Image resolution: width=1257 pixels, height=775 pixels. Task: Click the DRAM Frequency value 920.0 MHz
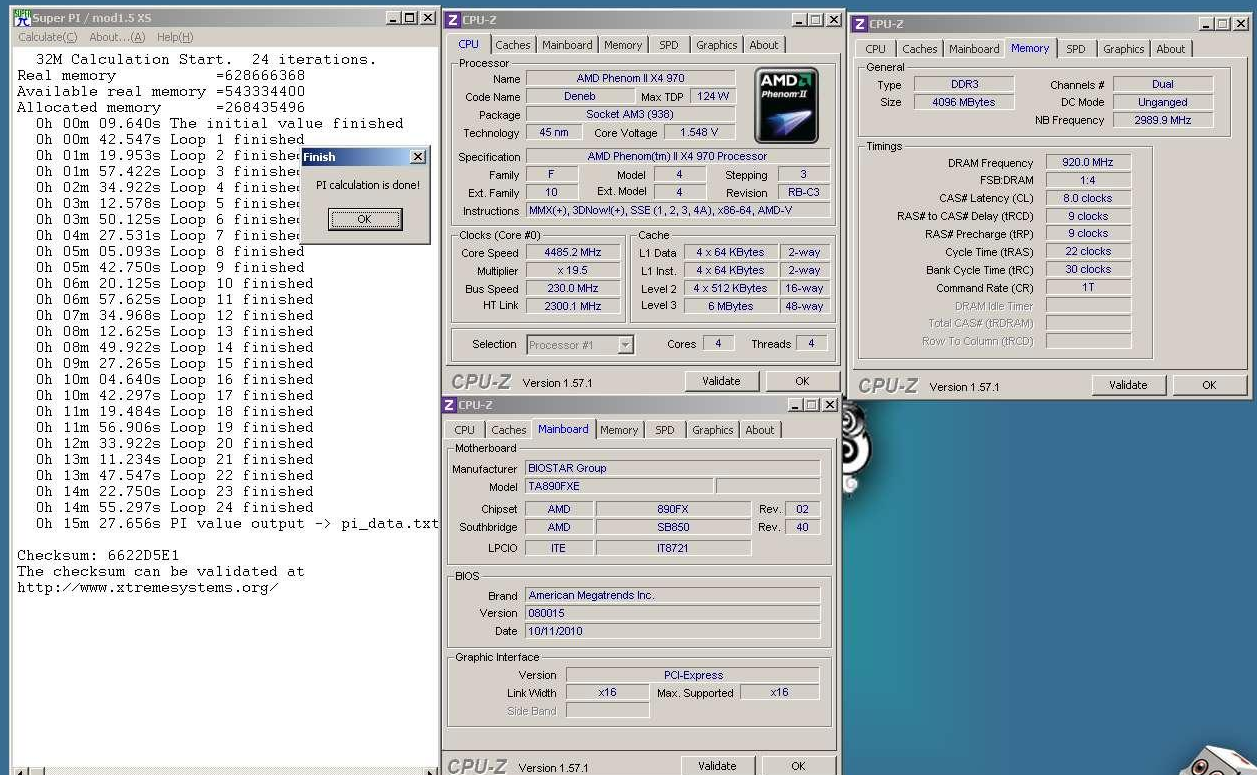point(1088,163)
